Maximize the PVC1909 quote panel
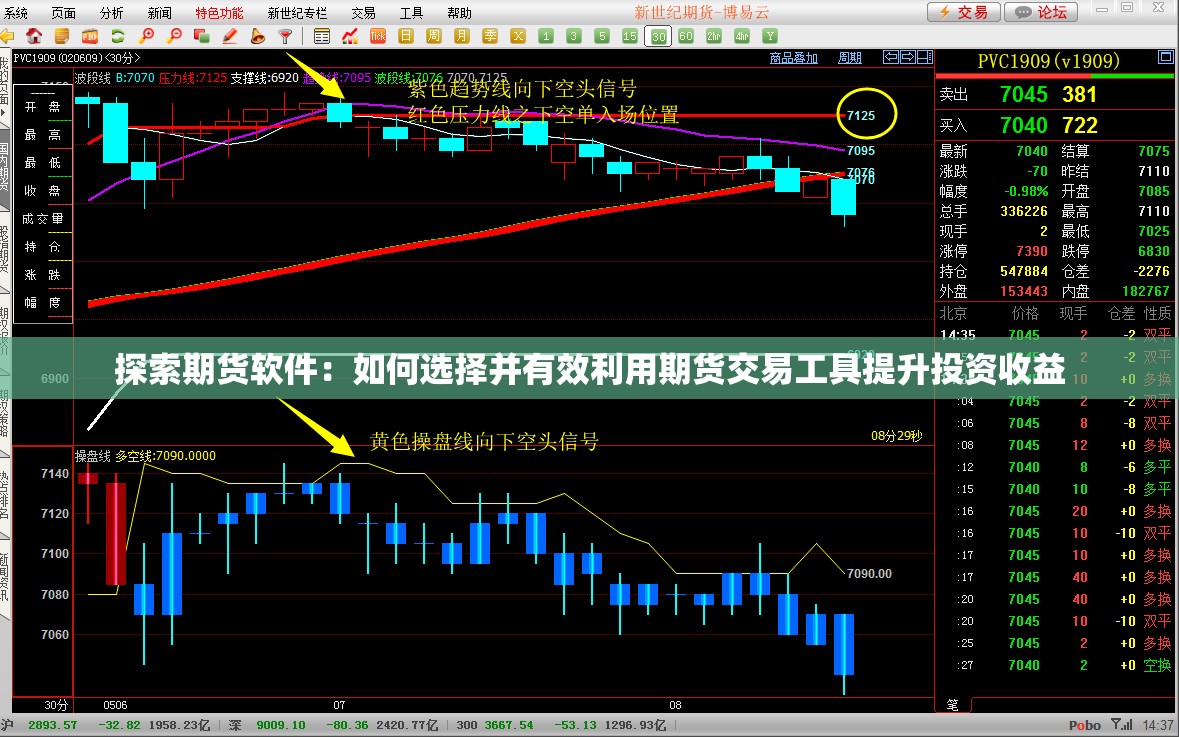Screen dimensions: 1179x737 pos(1165,57)
